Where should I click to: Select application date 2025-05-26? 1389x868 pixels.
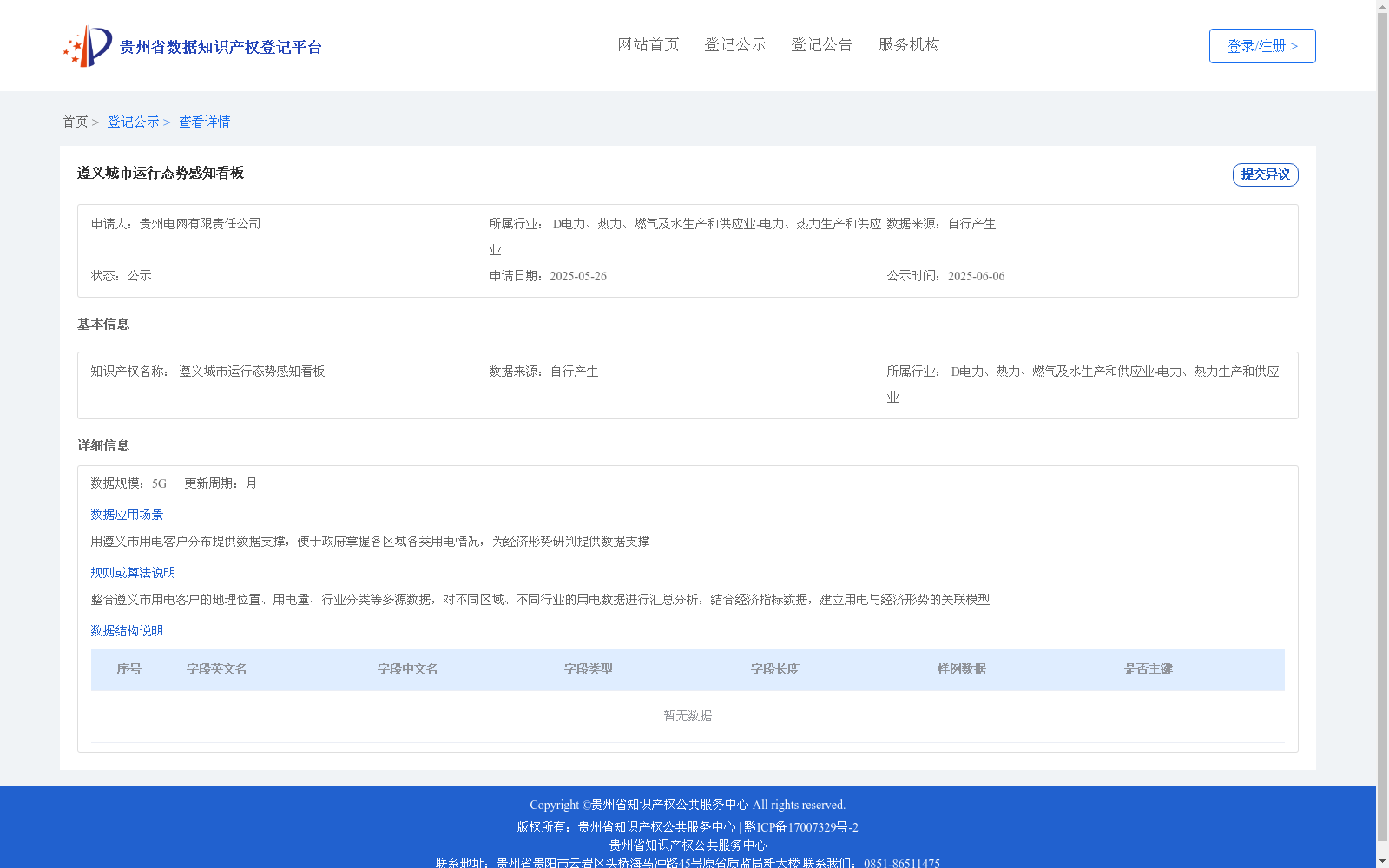(x=578, y=276)
